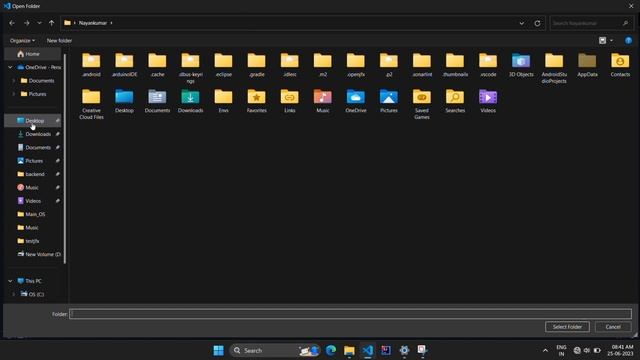Open File Explorer from the taskbar
This screenshot has width=640, height=360.
tap(349, 350)
